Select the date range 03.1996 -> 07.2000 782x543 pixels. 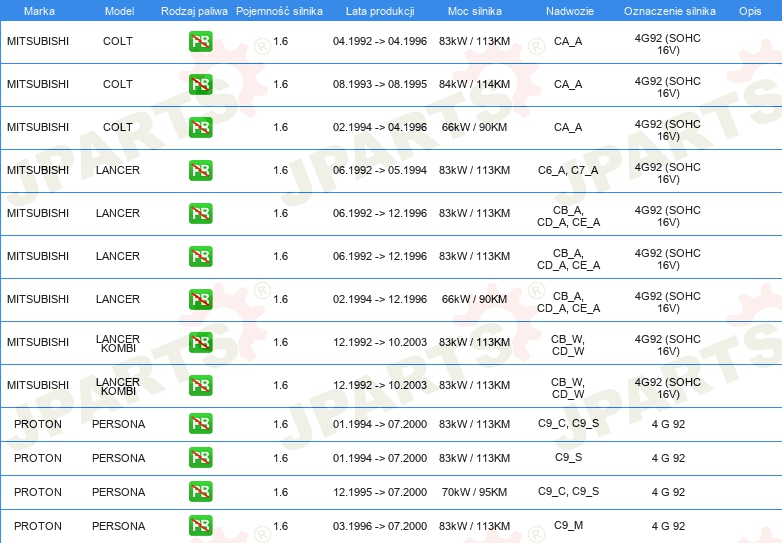click(x=380, y=526)
